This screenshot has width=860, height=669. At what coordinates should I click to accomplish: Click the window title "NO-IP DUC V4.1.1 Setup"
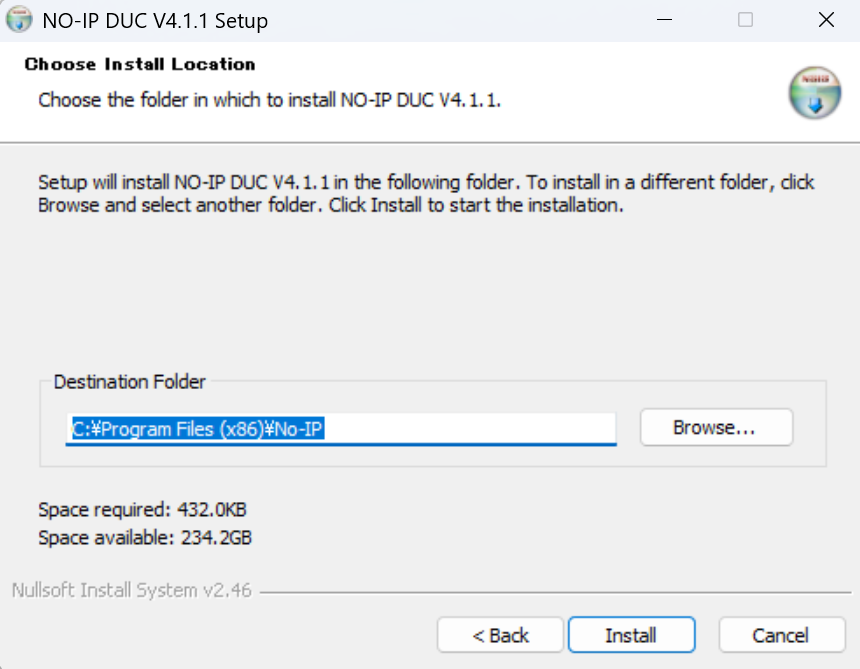(x=155, y=20)
